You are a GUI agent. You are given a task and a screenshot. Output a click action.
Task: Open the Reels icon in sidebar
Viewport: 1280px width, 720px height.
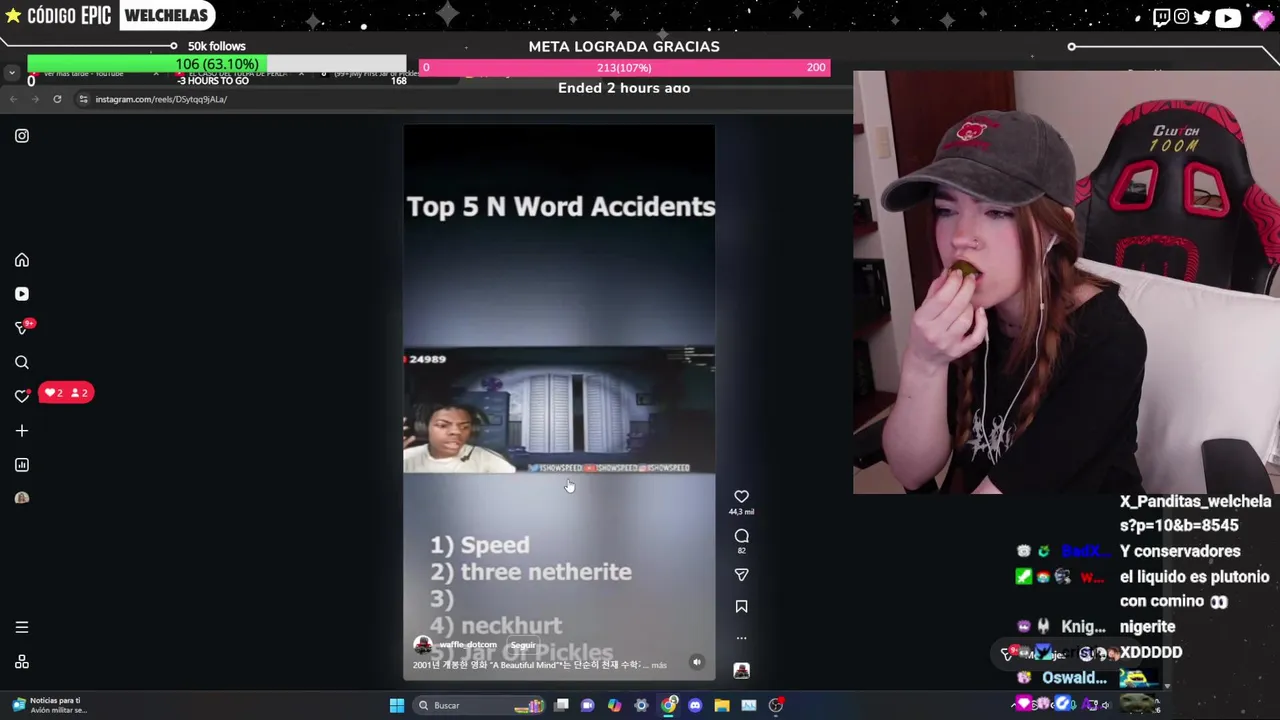(22, 294)
